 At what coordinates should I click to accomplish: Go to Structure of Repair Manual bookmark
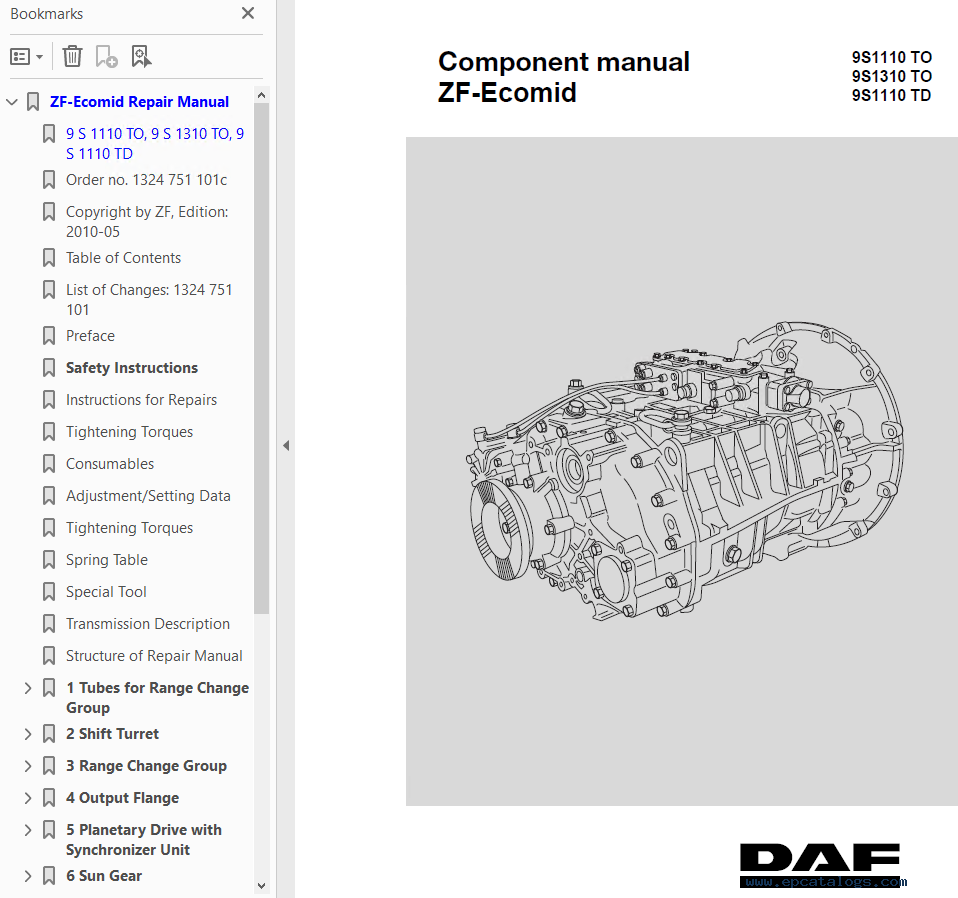[x=154, y=655]
